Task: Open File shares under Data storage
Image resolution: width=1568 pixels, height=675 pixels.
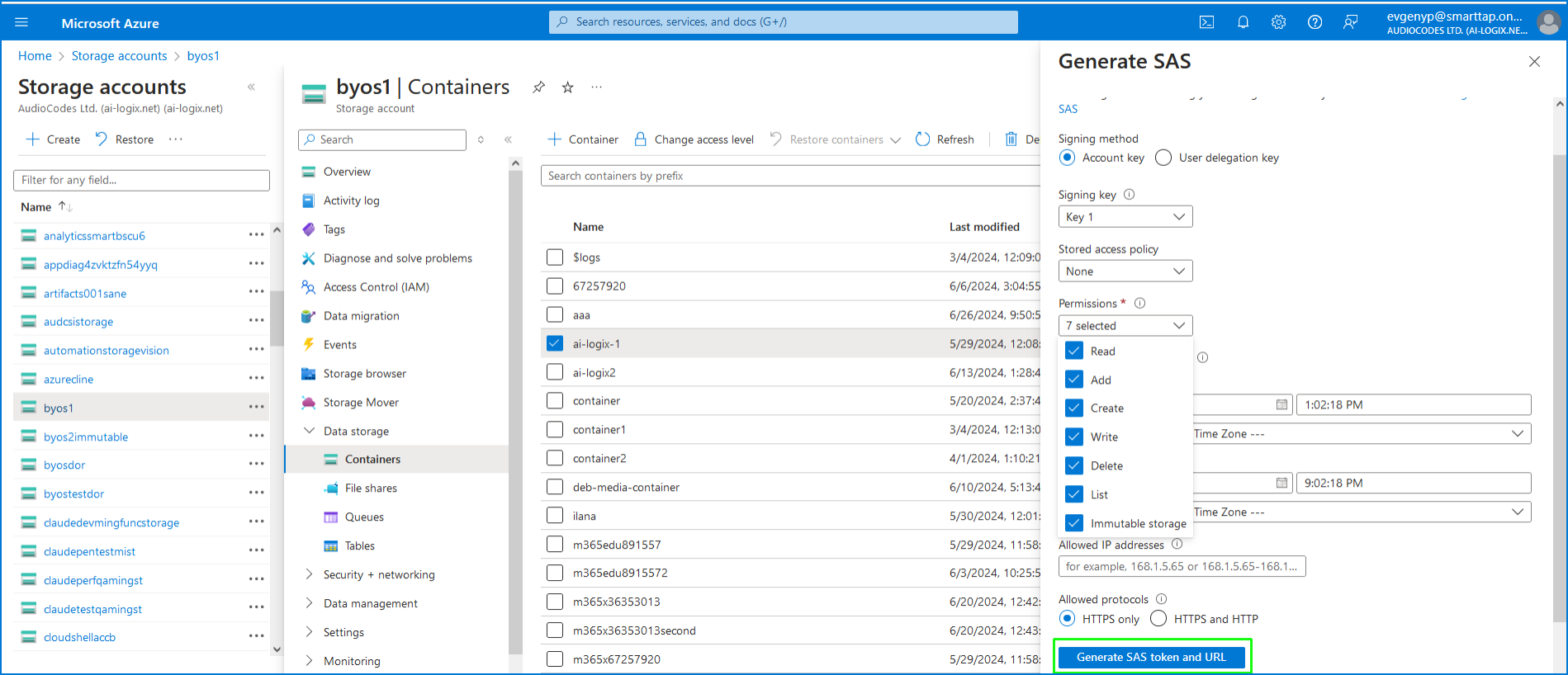Action: [x=371, y=488]
